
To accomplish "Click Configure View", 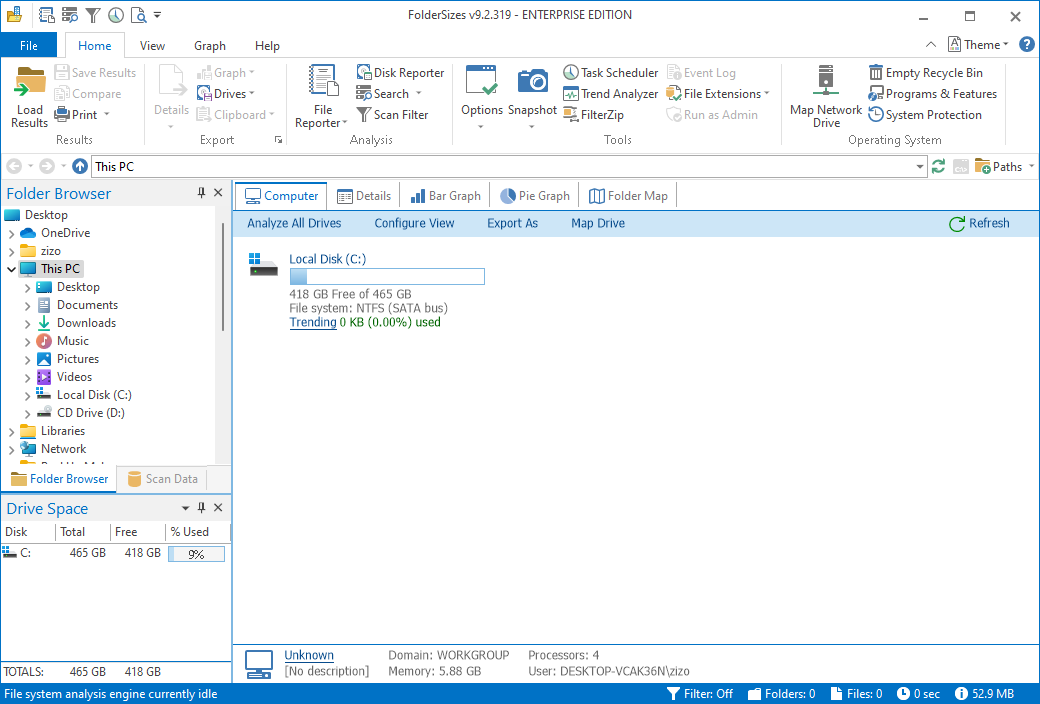I will (414, 223).
